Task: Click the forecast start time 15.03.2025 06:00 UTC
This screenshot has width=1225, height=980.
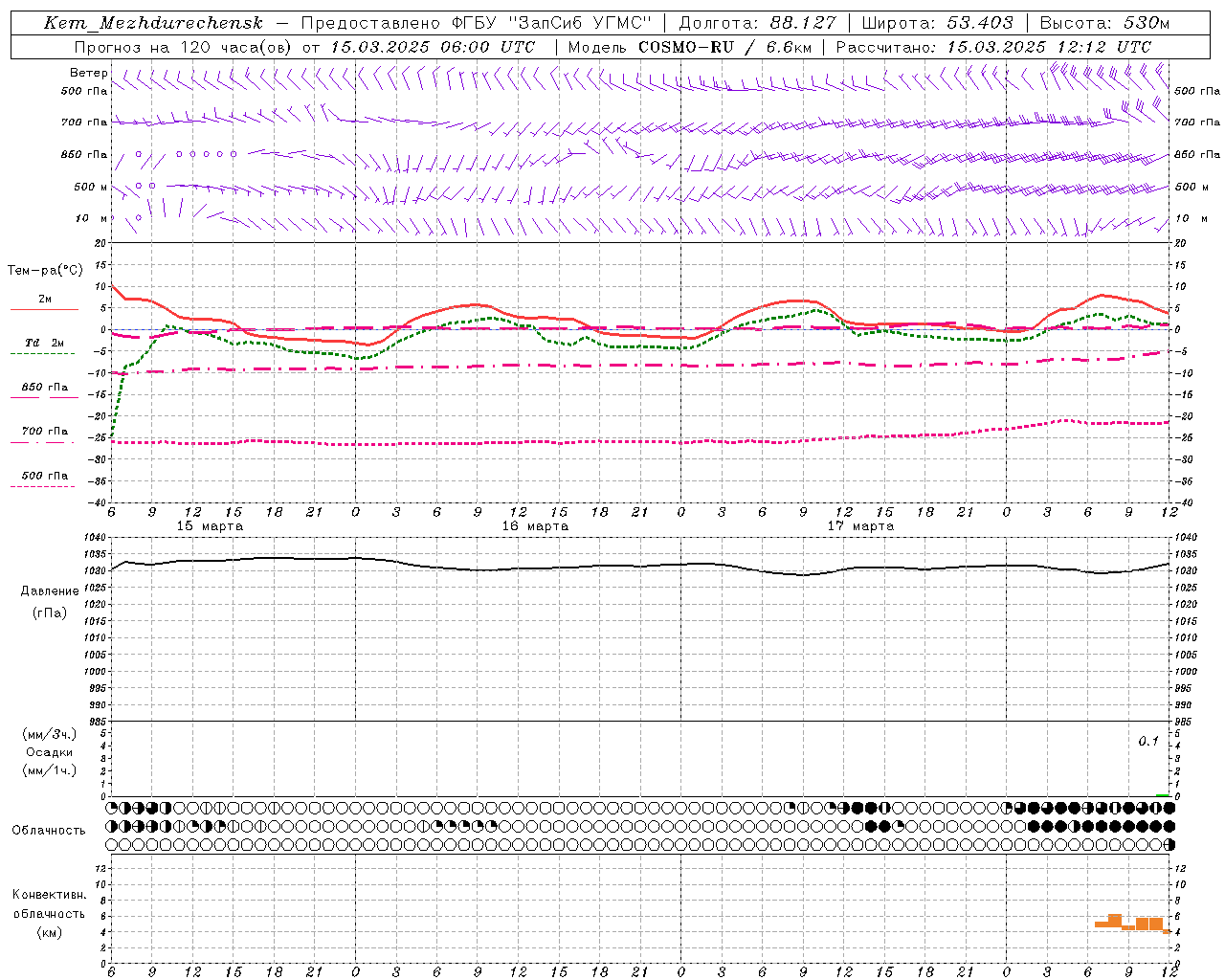Action: 433,47
